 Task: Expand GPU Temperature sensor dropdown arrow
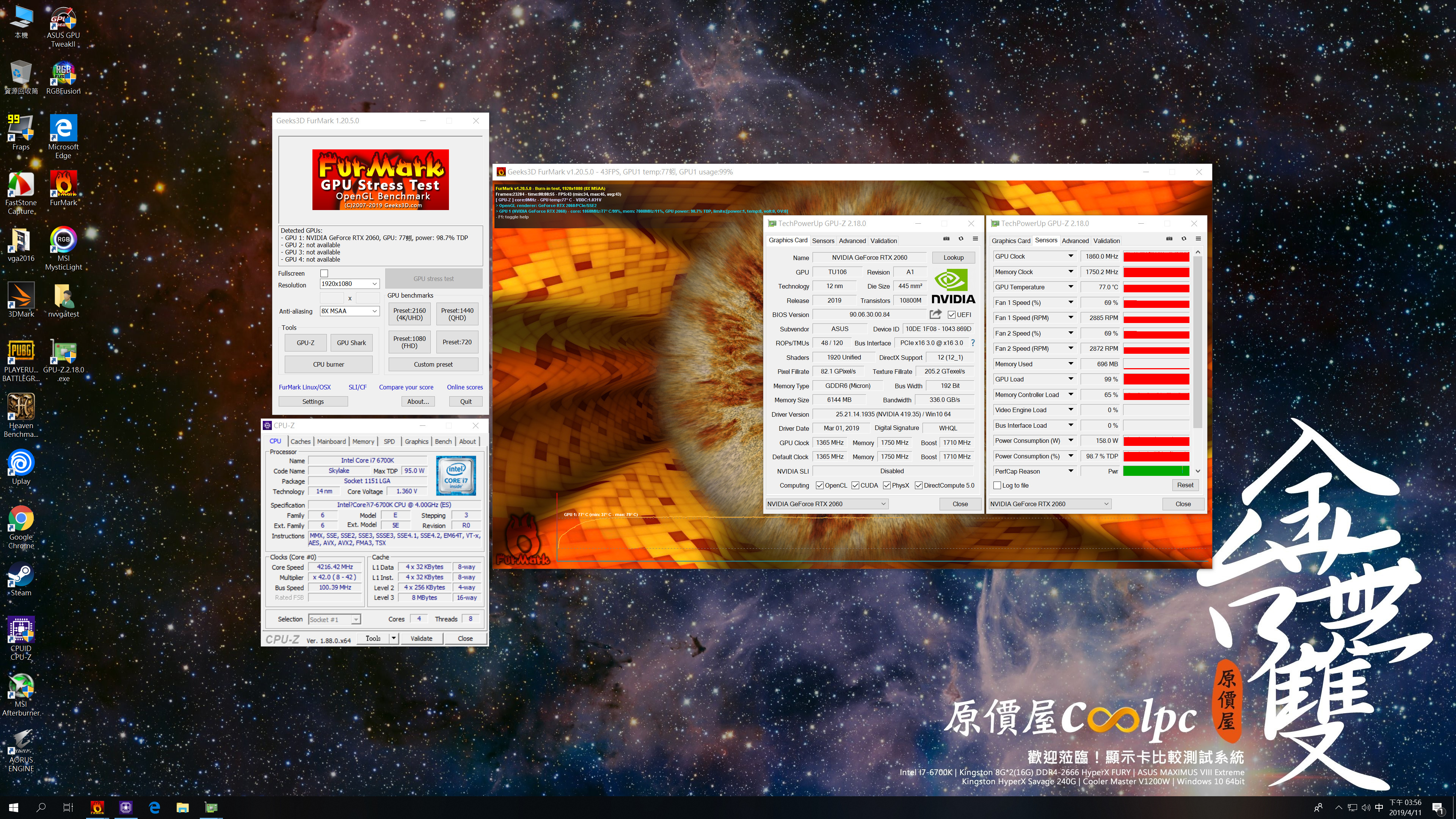click(x=1070, y=287)
